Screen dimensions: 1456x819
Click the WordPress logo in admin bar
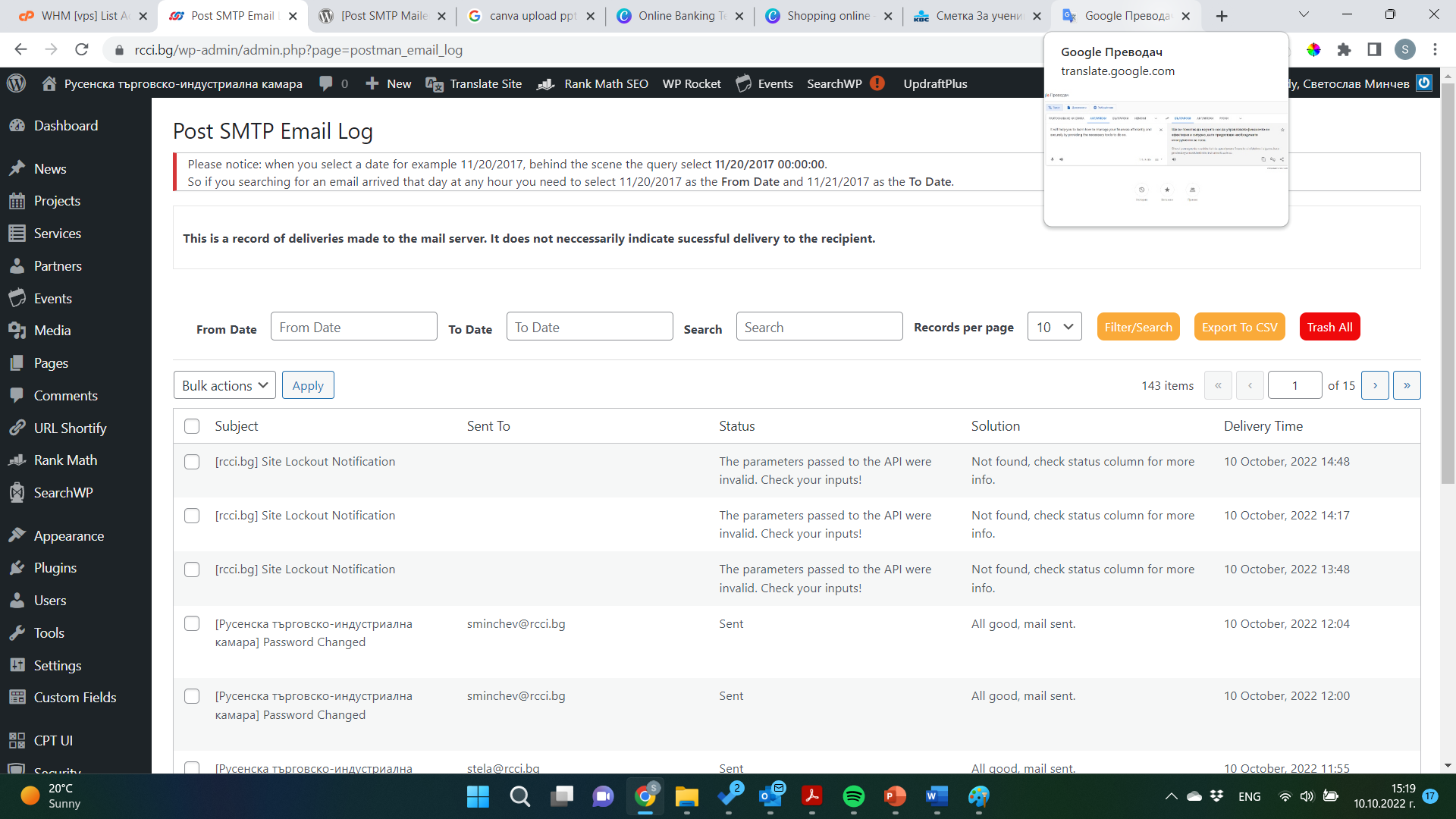click(x=17, y=83)
